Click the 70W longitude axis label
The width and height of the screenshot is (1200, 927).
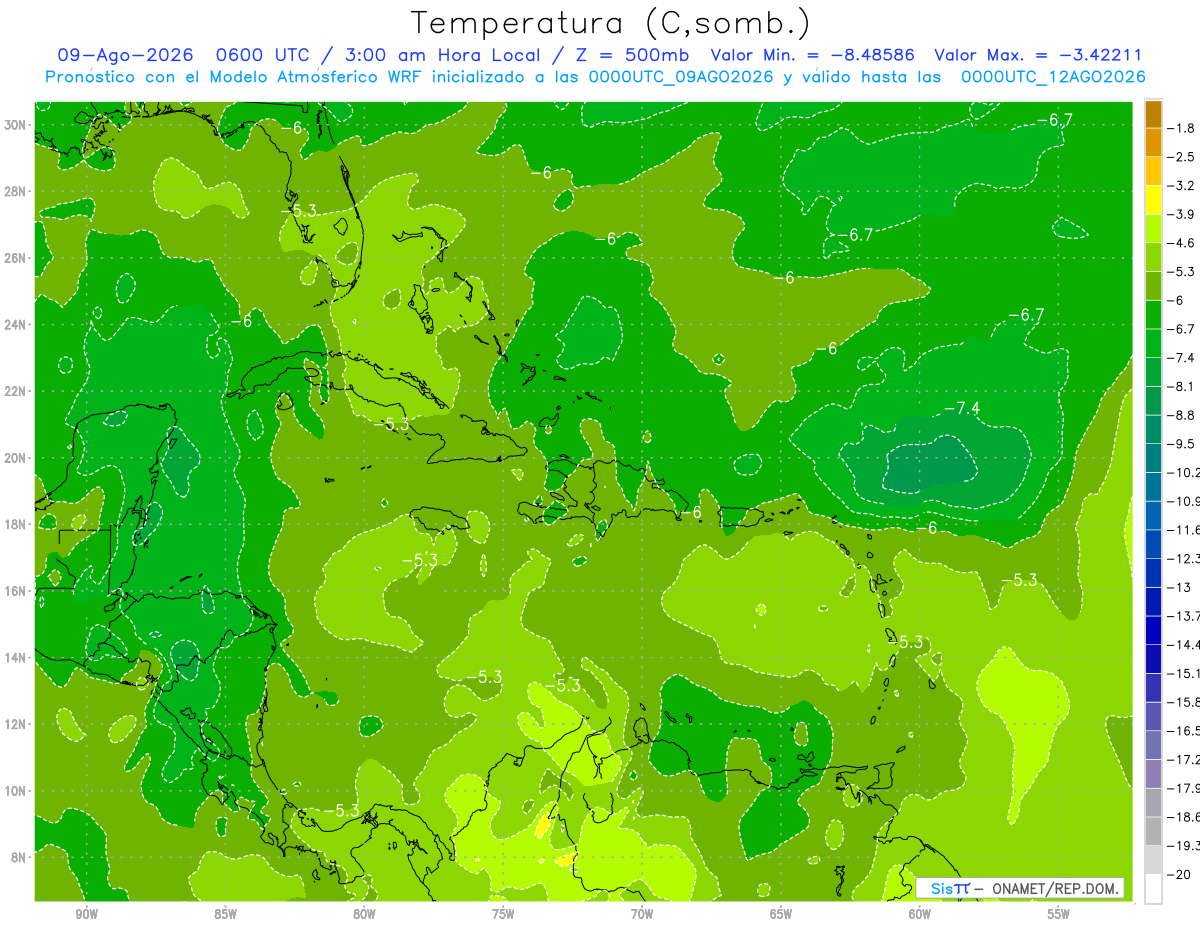[x=642, y=914]
